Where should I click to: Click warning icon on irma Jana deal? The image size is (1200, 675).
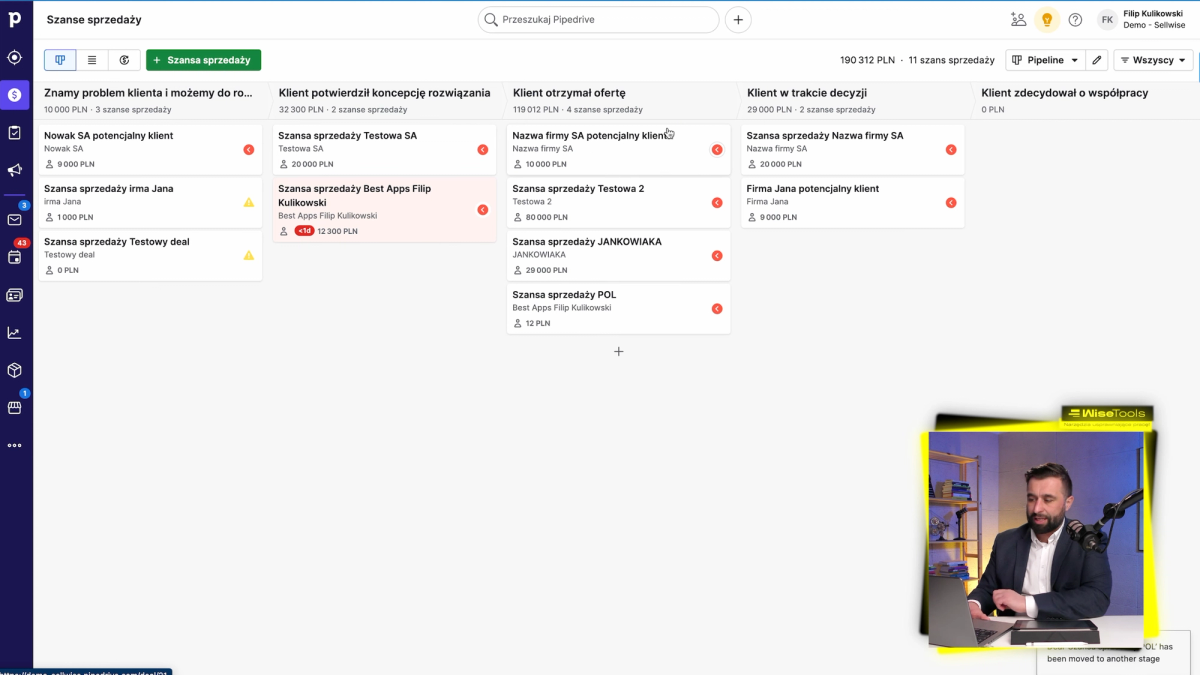(249, 202)
